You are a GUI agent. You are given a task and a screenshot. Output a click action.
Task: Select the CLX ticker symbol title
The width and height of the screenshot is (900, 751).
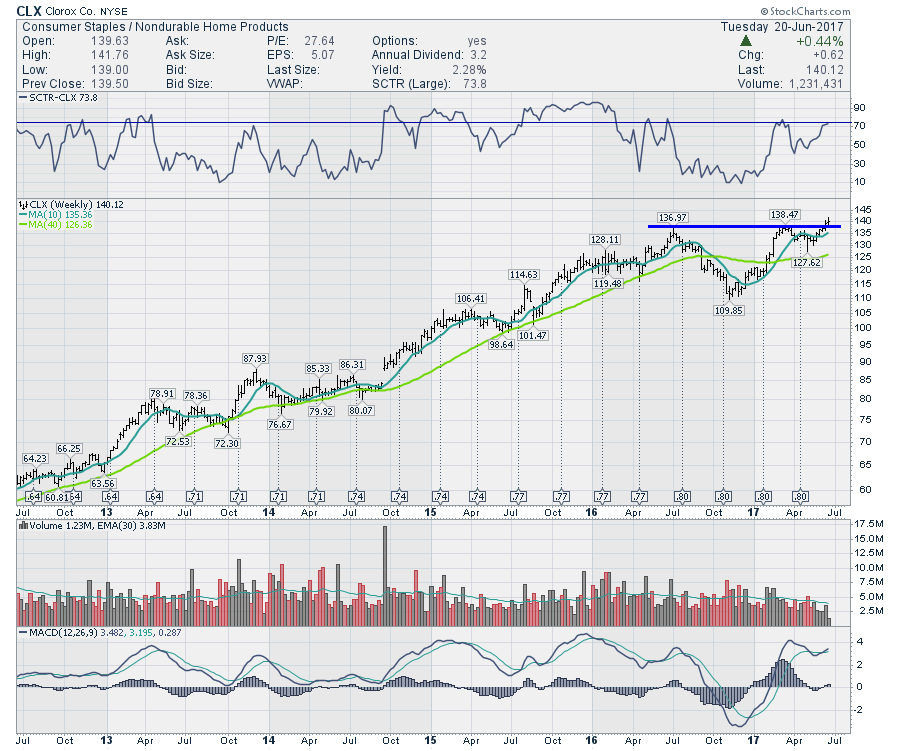click(29, 11)
